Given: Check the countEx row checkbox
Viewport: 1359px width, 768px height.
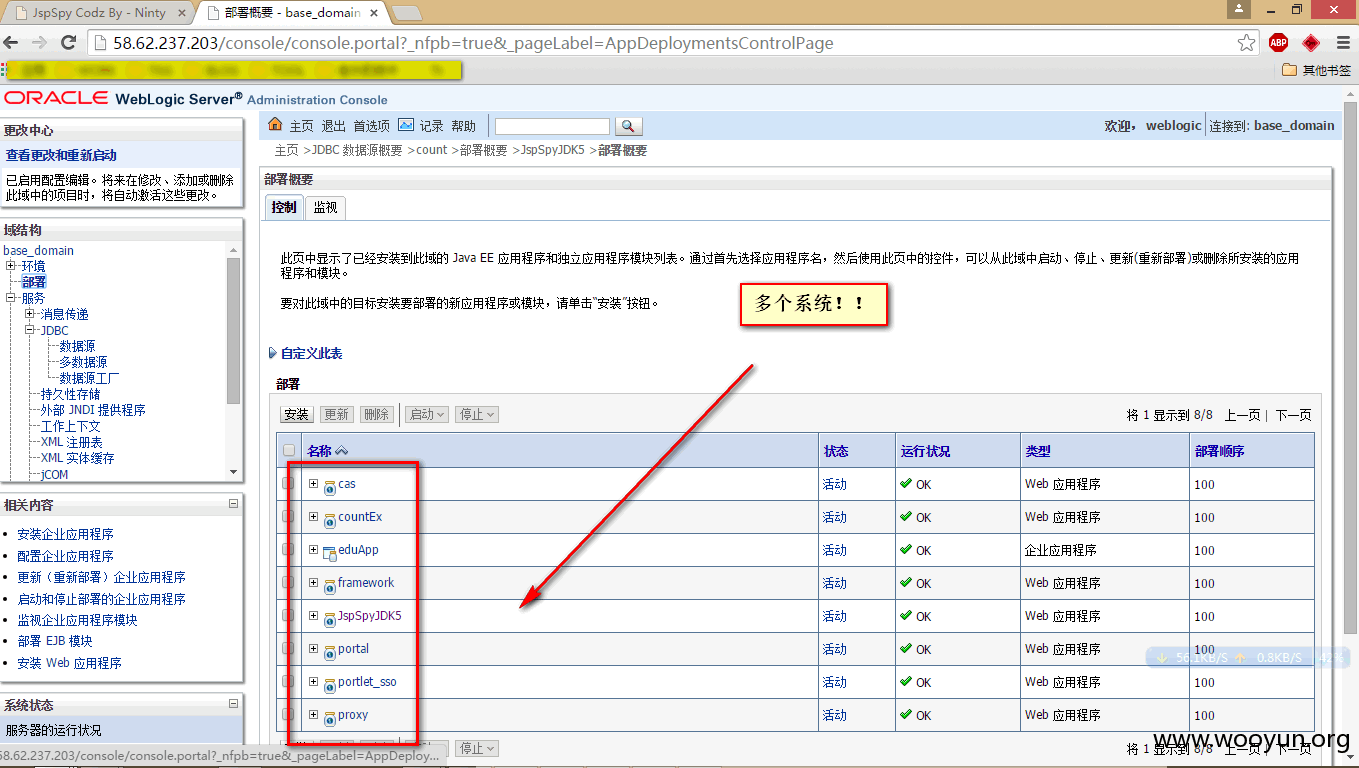Looking at the screenshot, I should (x=289, y=517).
